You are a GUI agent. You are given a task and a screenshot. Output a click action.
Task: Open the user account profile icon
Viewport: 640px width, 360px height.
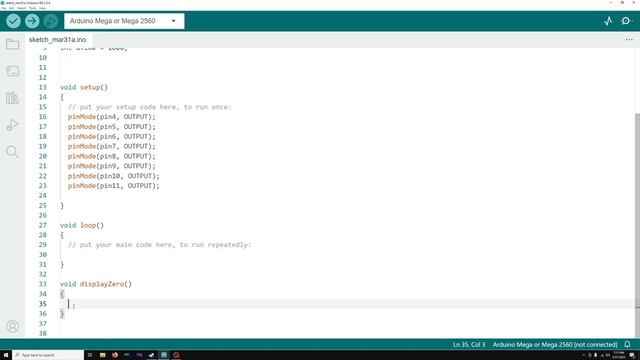(12, 327)
